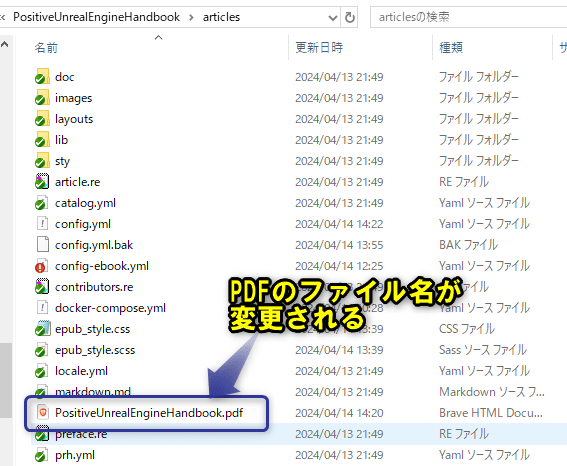Screen dimensions: 567x466
Task: Select the locale.yml file name
Action: [x=81, y=371]
